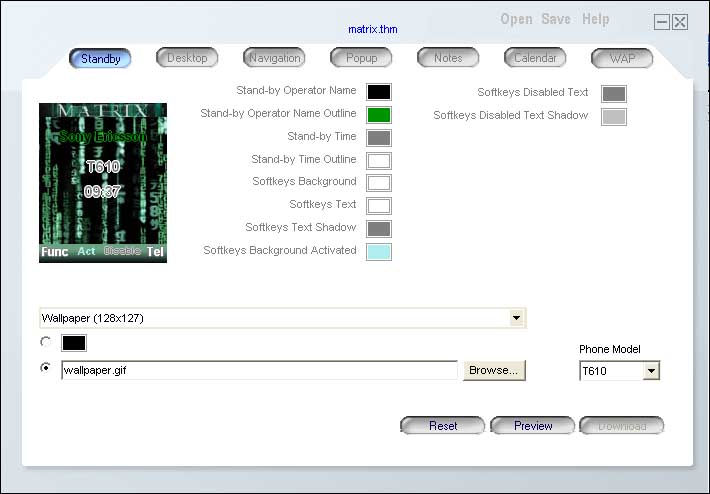Click the Reset button
The image size is (710, 494).
coord(443,426)
